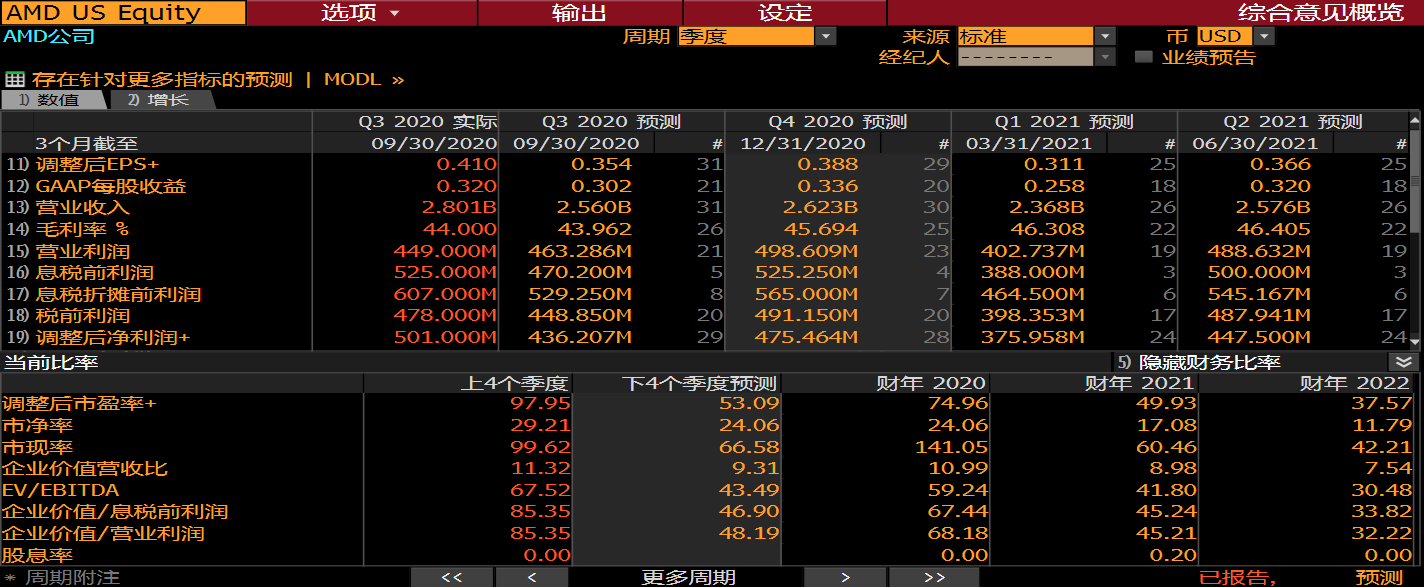Click the Q1 2021 预测 column header
Image resolution: width=1424 pixels, height=587 pixels.
1064,122
